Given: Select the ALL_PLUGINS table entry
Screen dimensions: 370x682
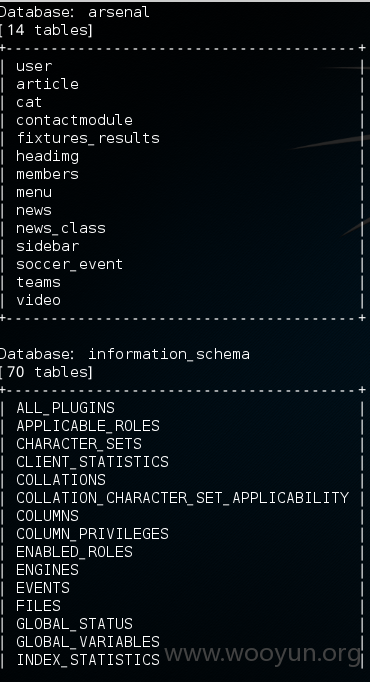Looking at the screenshot, I should point(65,408).
